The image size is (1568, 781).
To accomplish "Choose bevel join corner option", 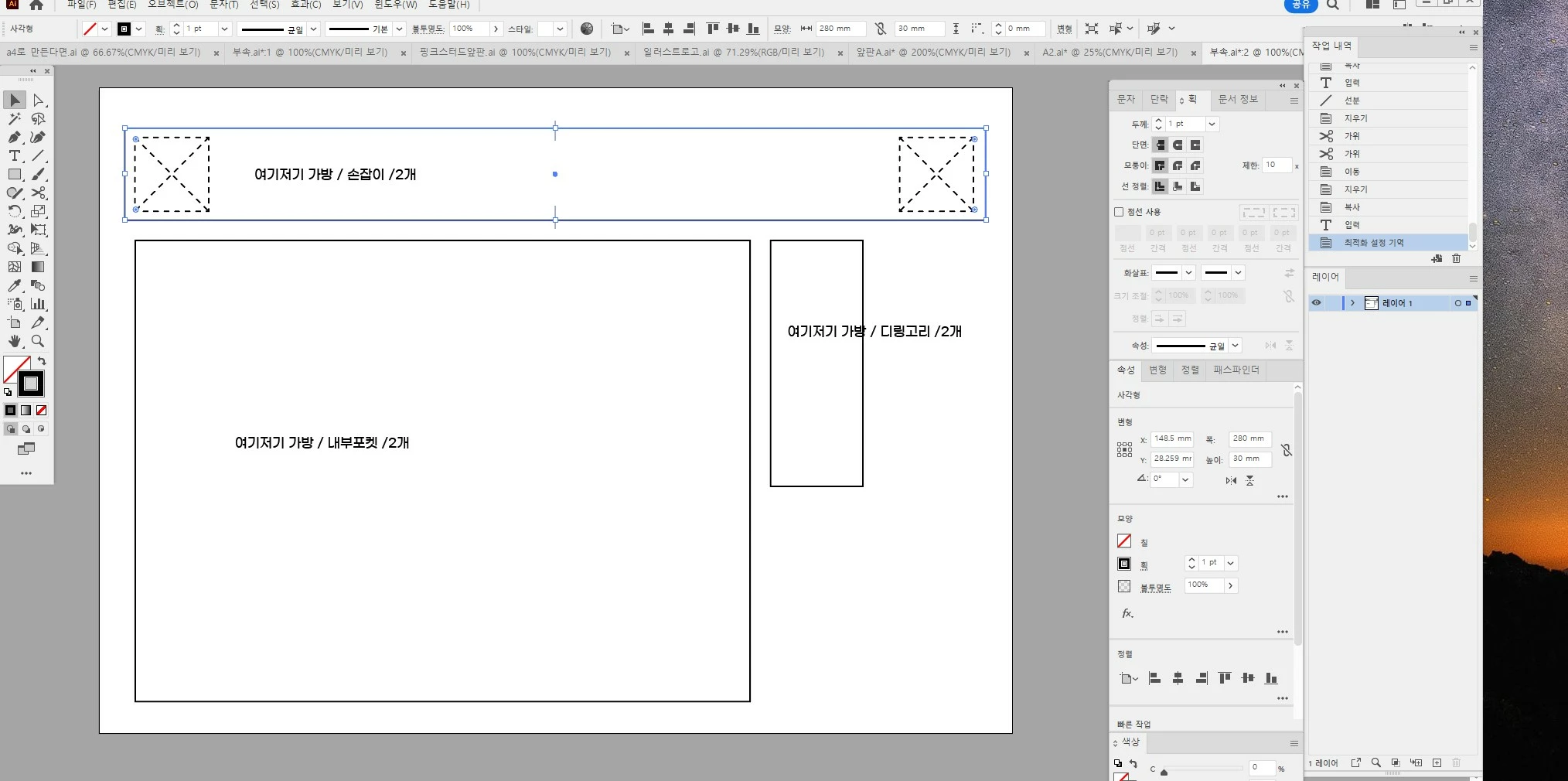I will (1195, 165).
